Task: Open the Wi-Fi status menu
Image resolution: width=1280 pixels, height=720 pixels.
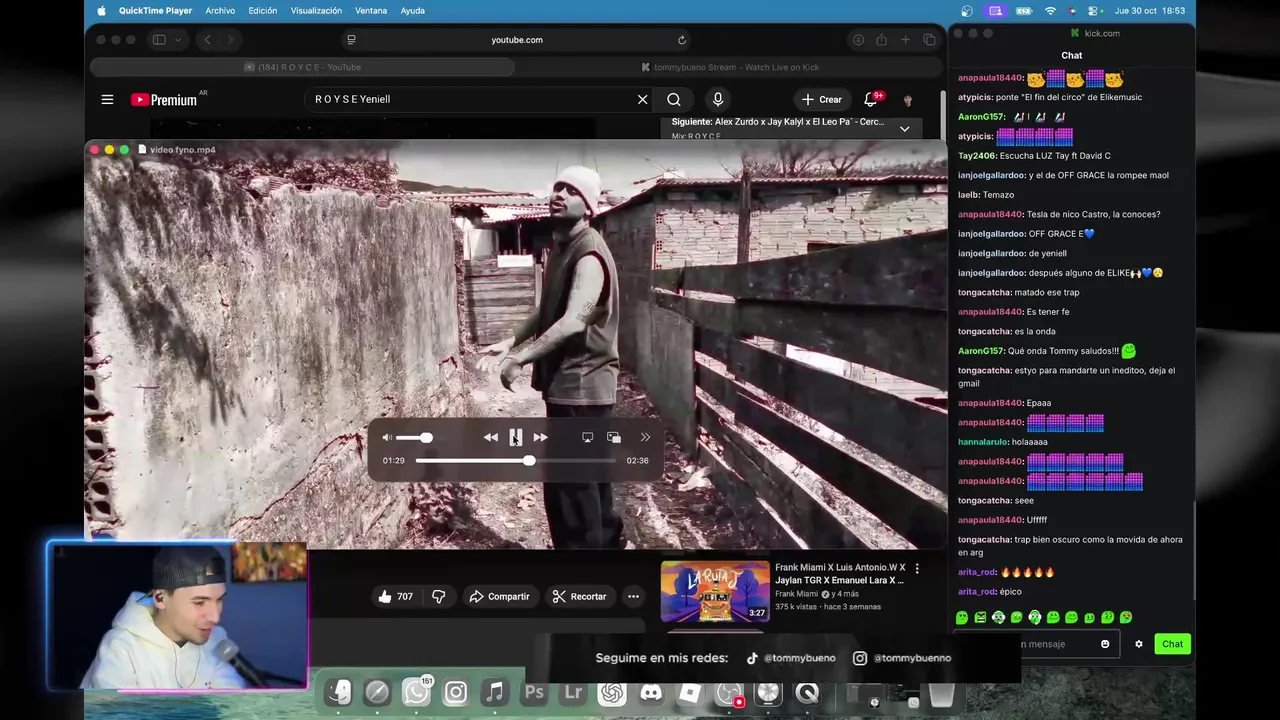Action: pyautogui.click(x=1050, y=11)
